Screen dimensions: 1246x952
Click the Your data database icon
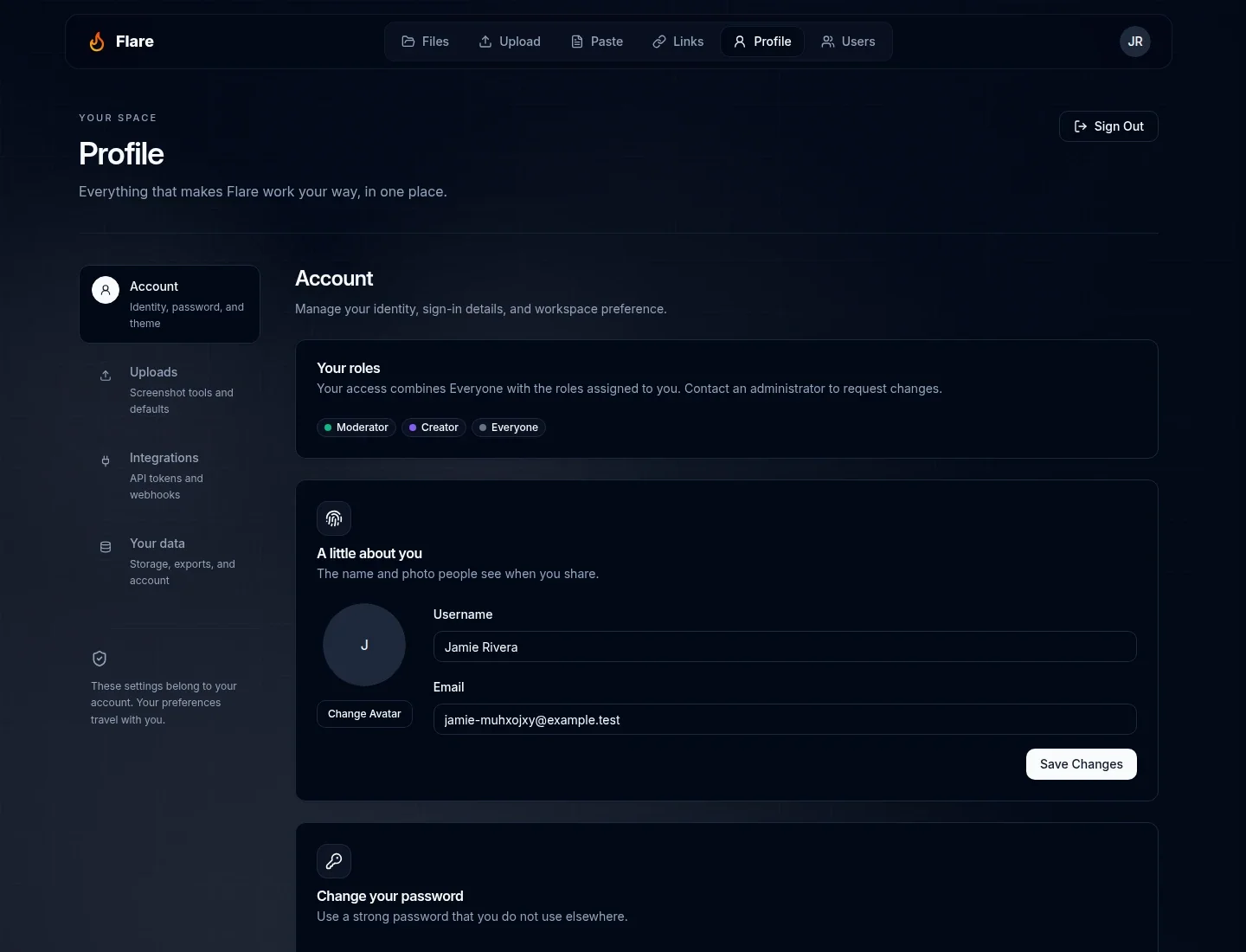[x=106, y=547]
